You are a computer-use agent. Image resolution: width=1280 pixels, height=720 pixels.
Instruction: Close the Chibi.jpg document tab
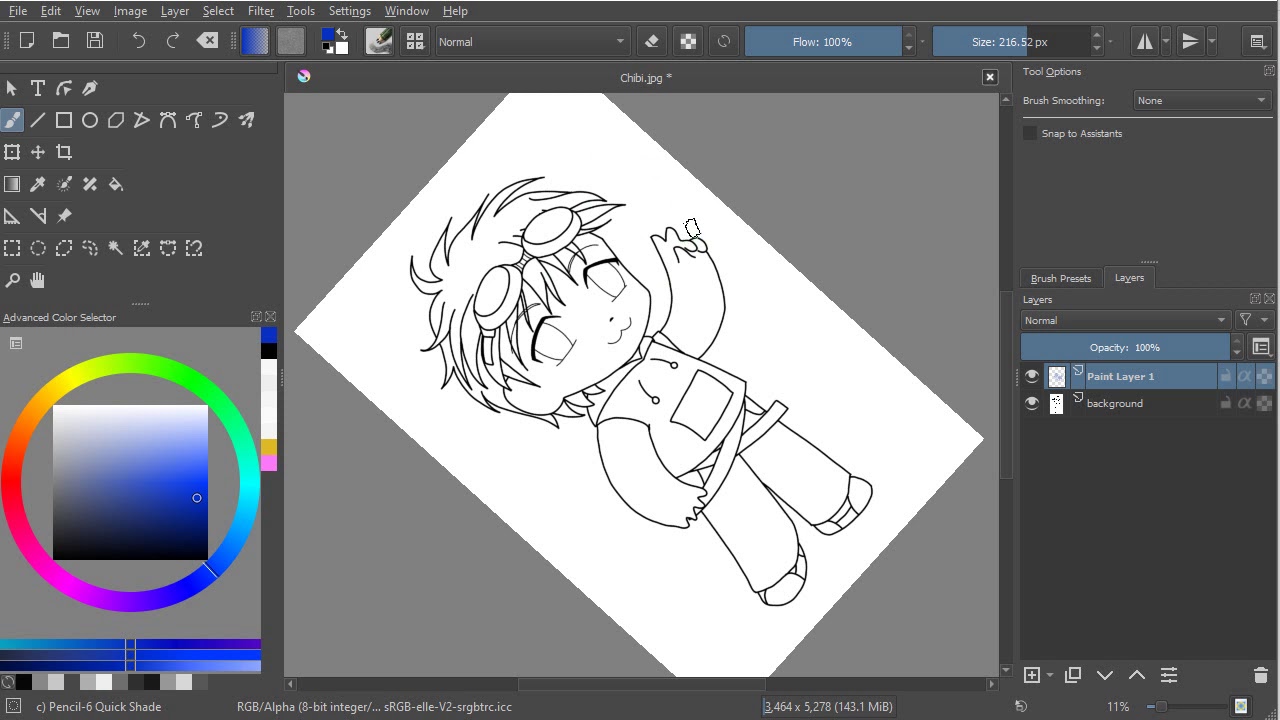pos(989,77)
